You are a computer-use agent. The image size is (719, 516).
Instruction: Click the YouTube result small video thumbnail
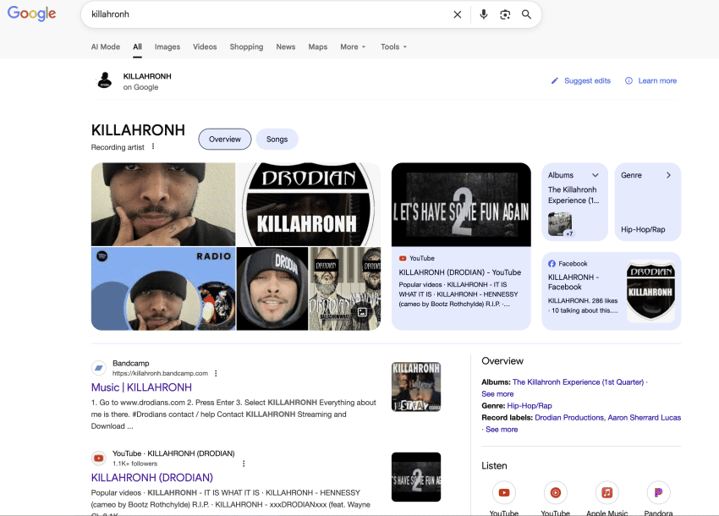click(x=416, y=477)
